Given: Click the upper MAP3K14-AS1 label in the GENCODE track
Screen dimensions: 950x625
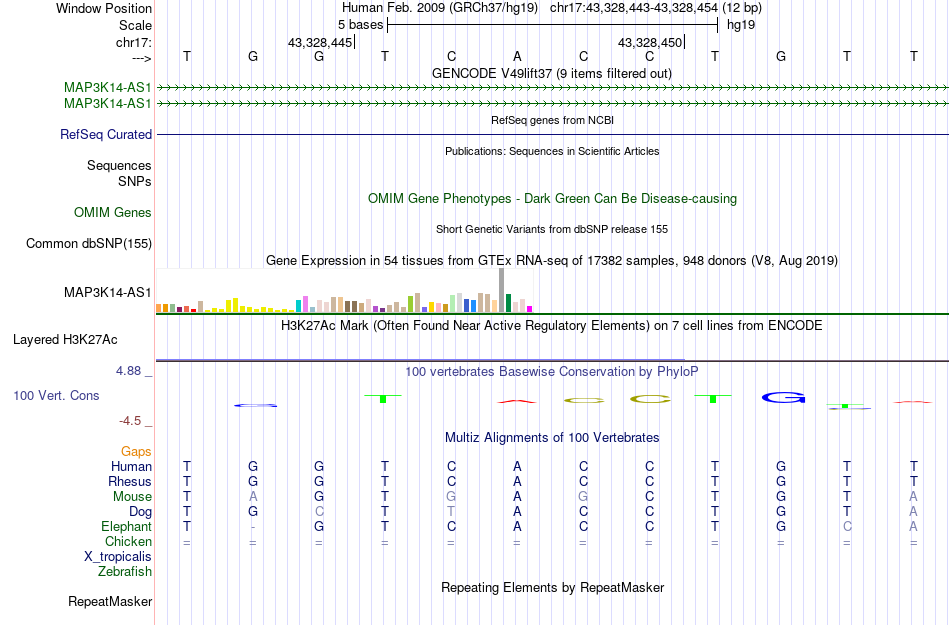Looking at the screenshot, I should [x=108, y=88].
